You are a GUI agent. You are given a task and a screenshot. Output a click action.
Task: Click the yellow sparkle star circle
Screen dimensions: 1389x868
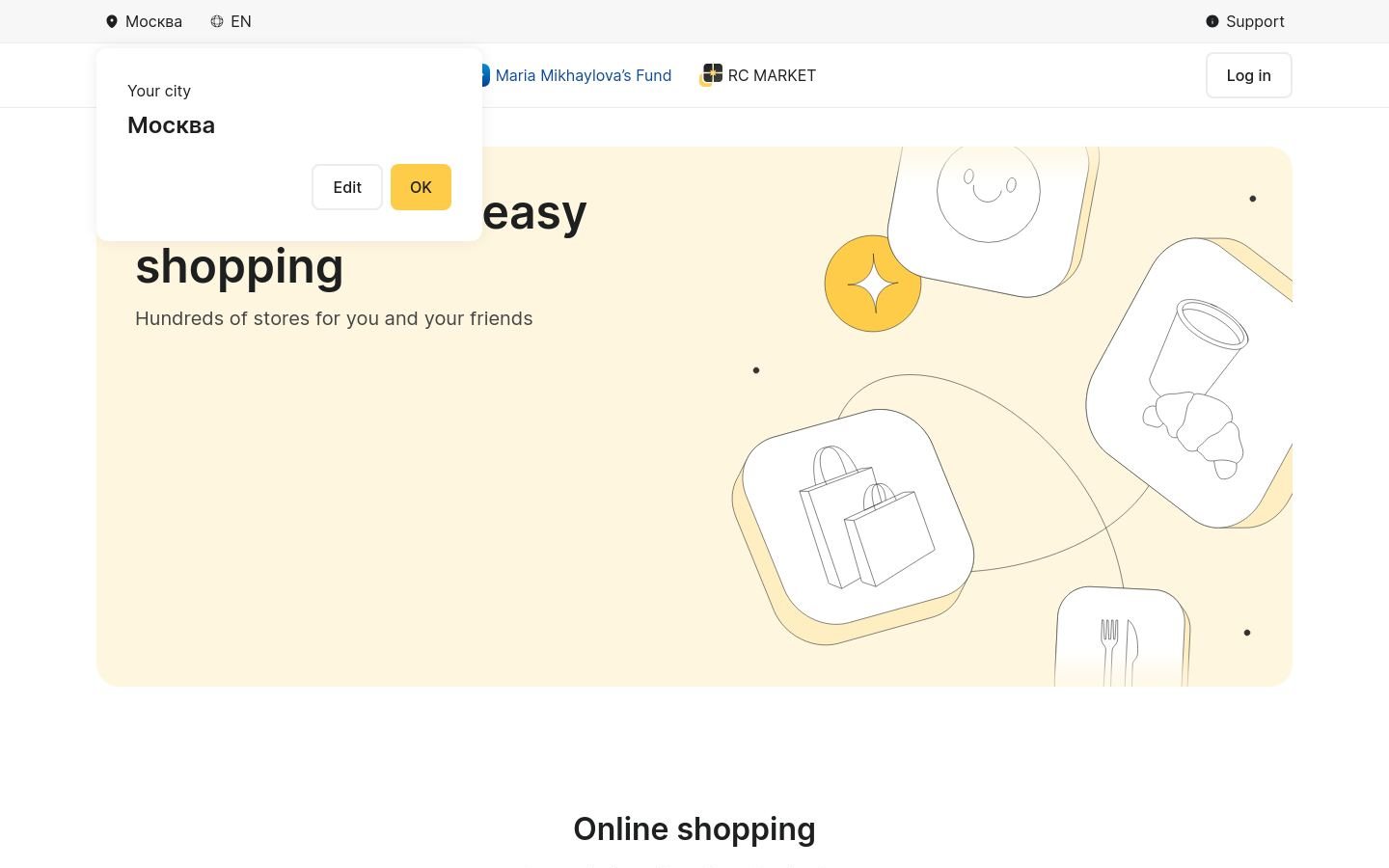[873, 284]
